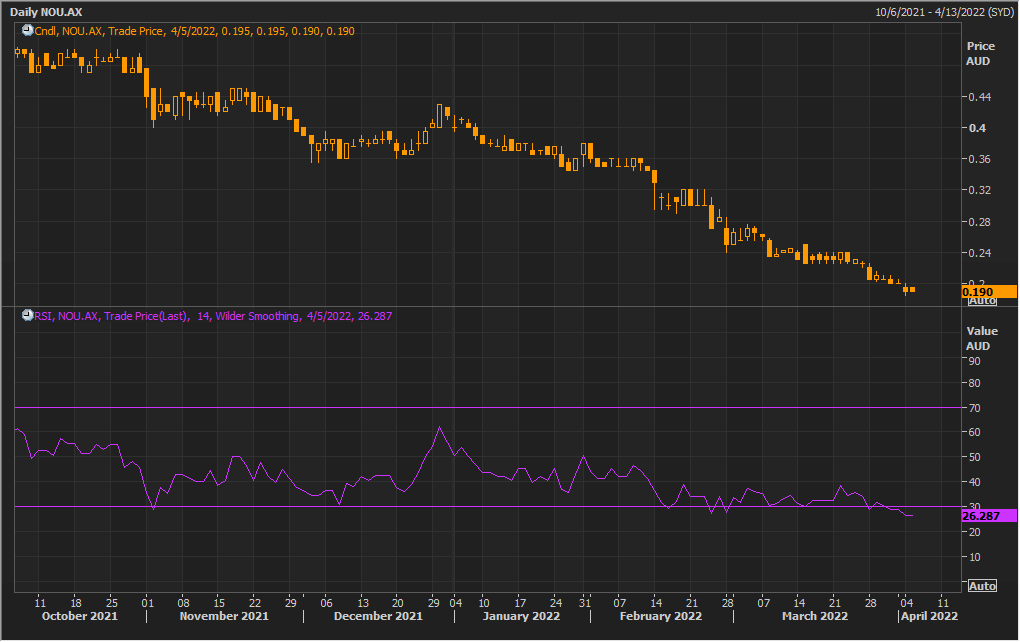Click the 01 date tick in November
Image resolution: width=1020 pixels, height=642 pixels.
148,602
